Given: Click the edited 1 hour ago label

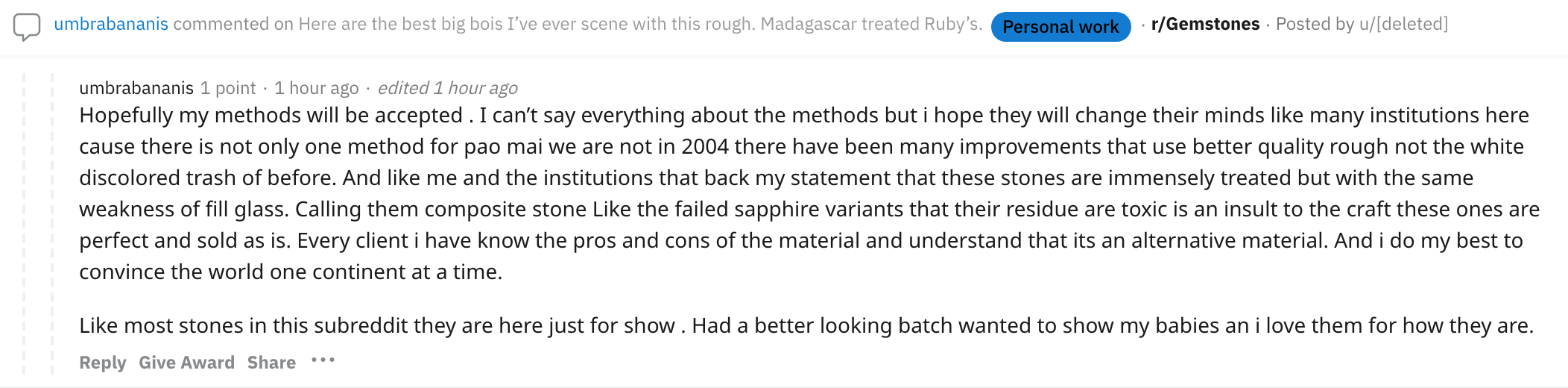Looking at the screenshot, I should coord(447,88).
